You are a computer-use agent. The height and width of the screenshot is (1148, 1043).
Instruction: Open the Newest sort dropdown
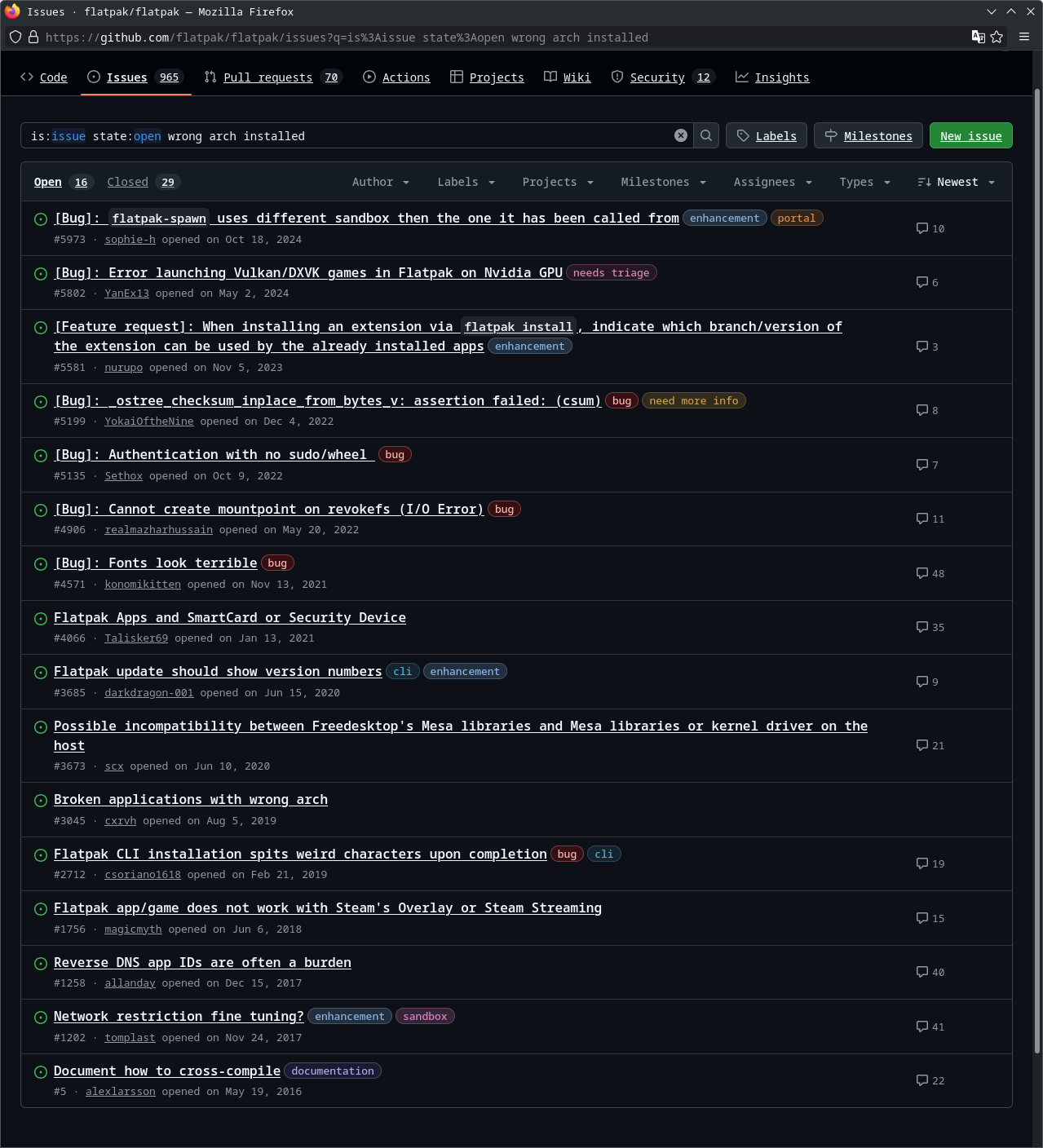tap(956, 182)
